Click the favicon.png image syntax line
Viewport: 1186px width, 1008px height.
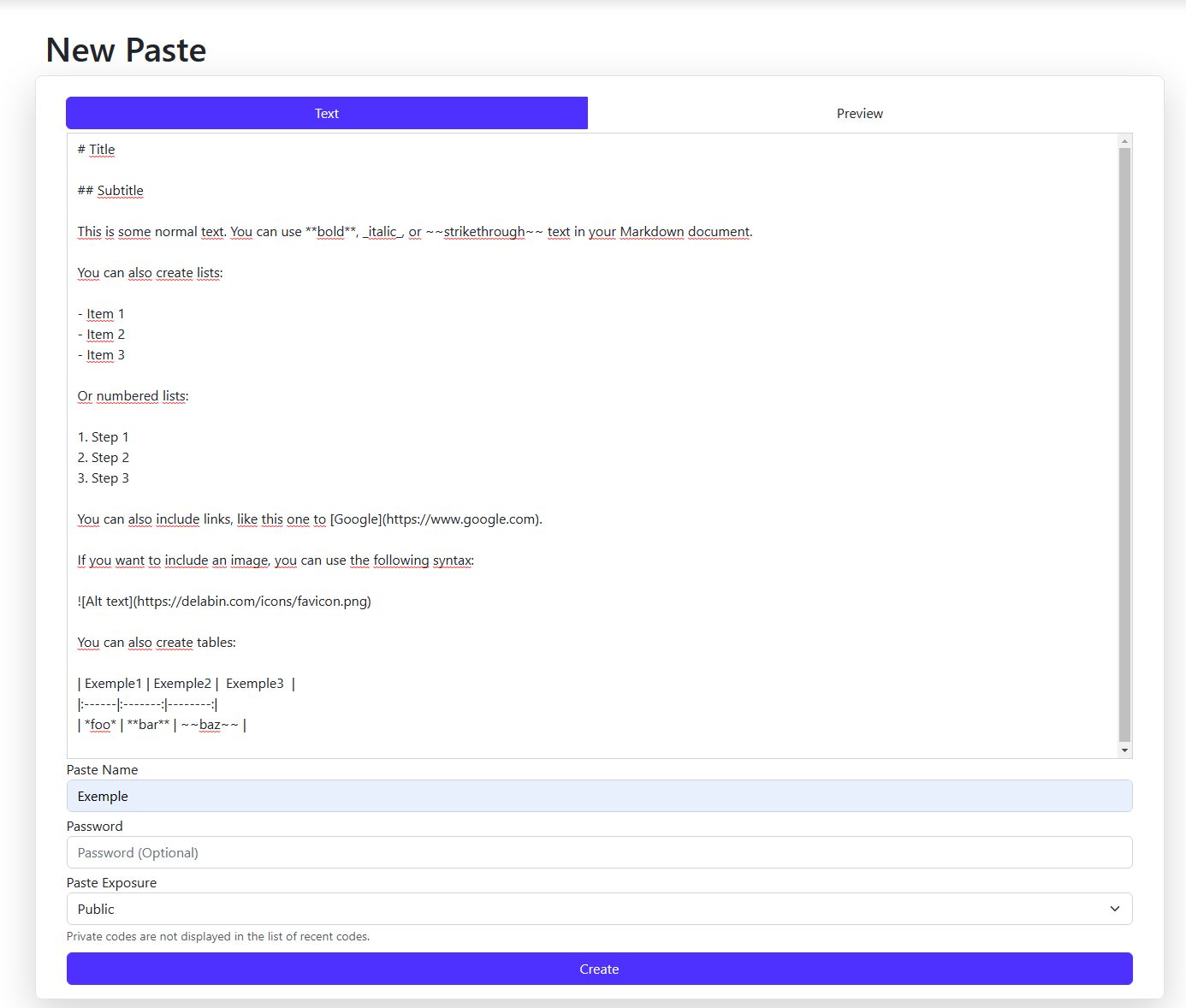coord(223,602)
